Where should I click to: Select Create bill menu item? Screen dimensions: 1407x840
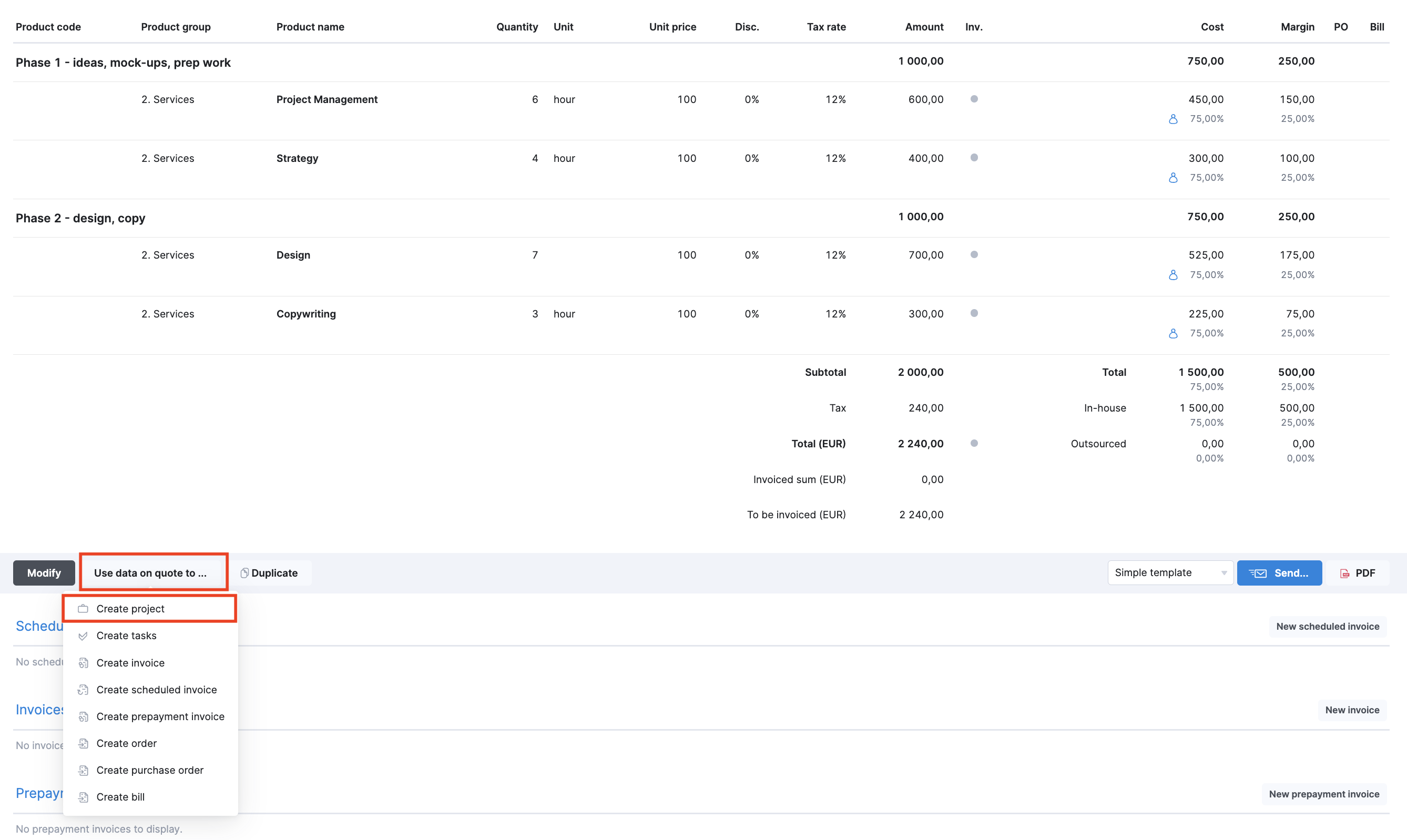(x=150, y=797)
